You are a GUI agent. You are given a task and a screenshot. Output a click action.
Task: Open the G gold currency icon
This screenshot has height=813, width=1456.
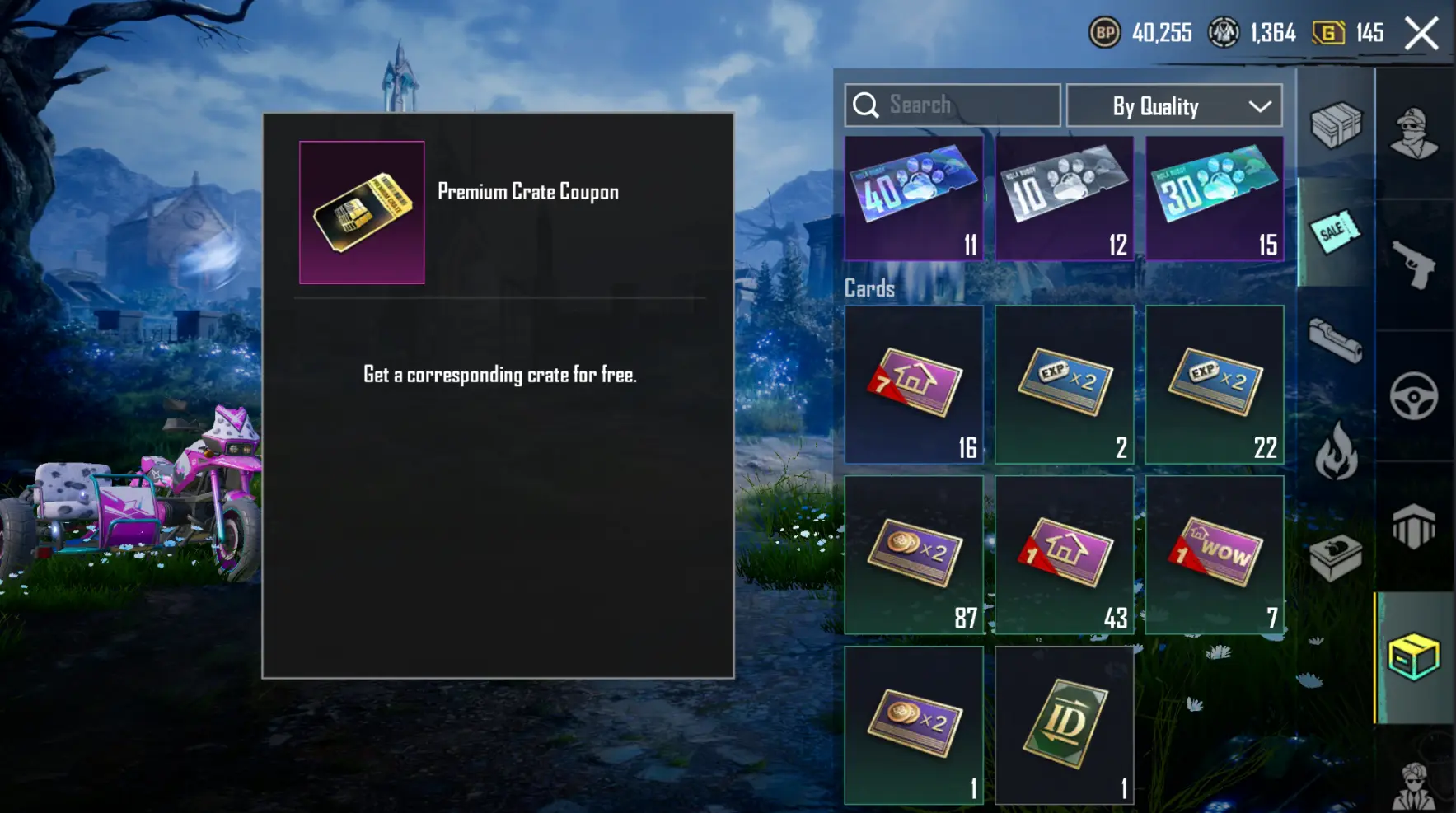point(1328,33)
